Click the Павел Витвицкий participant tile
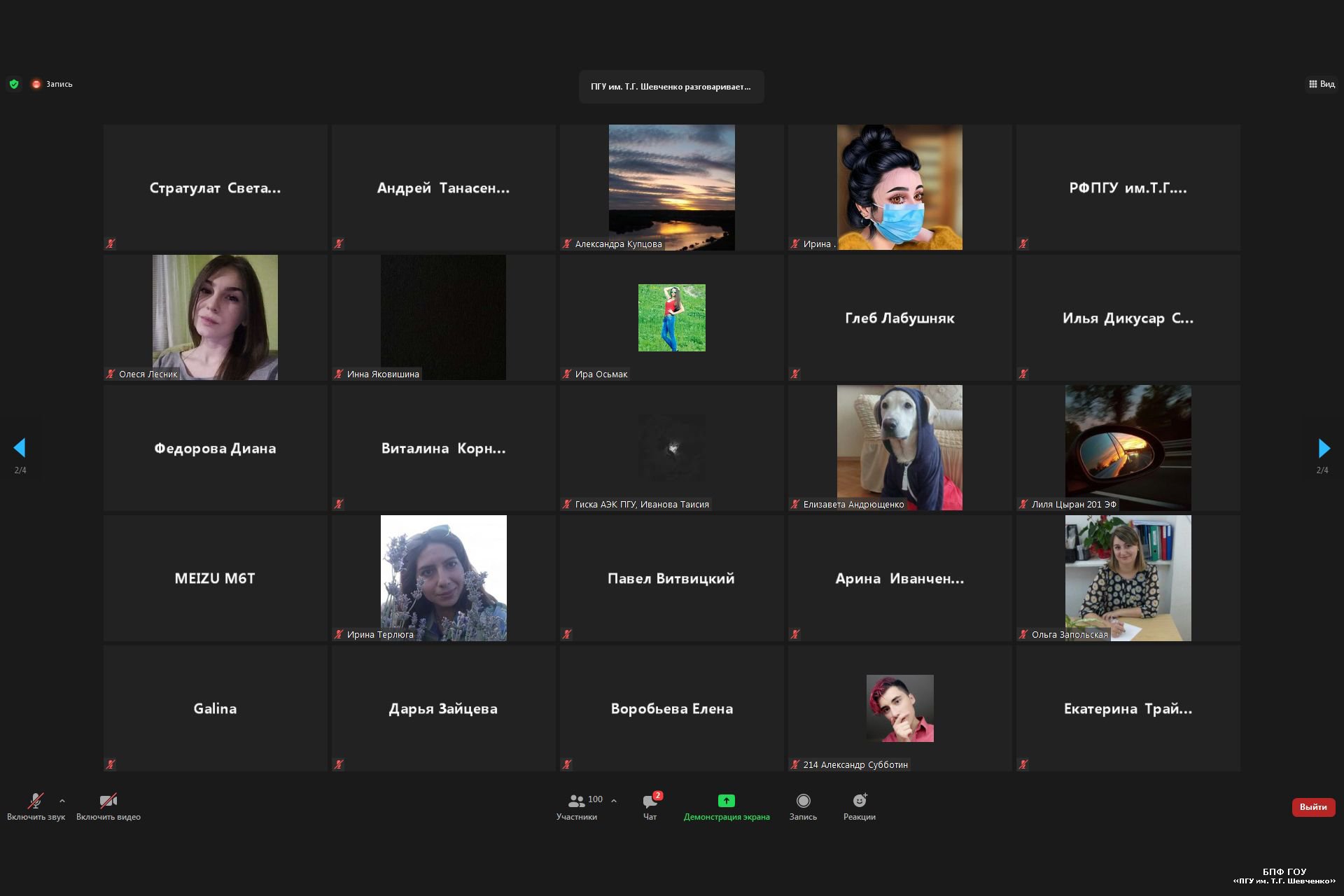This screenshot has height=896, width=1344. click(x=672, y=578)
